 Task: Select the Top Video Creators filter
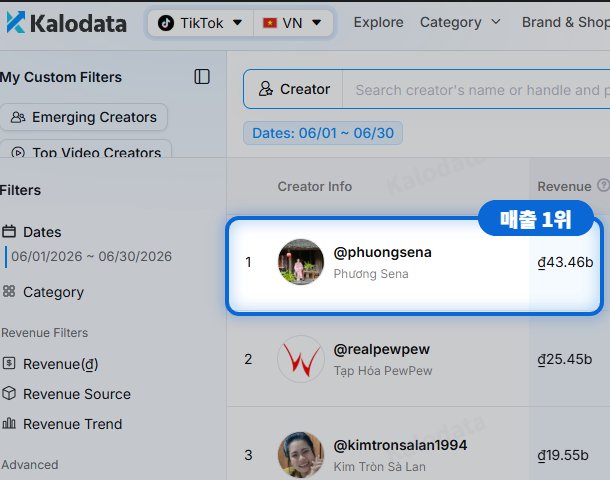coord(86,150)
